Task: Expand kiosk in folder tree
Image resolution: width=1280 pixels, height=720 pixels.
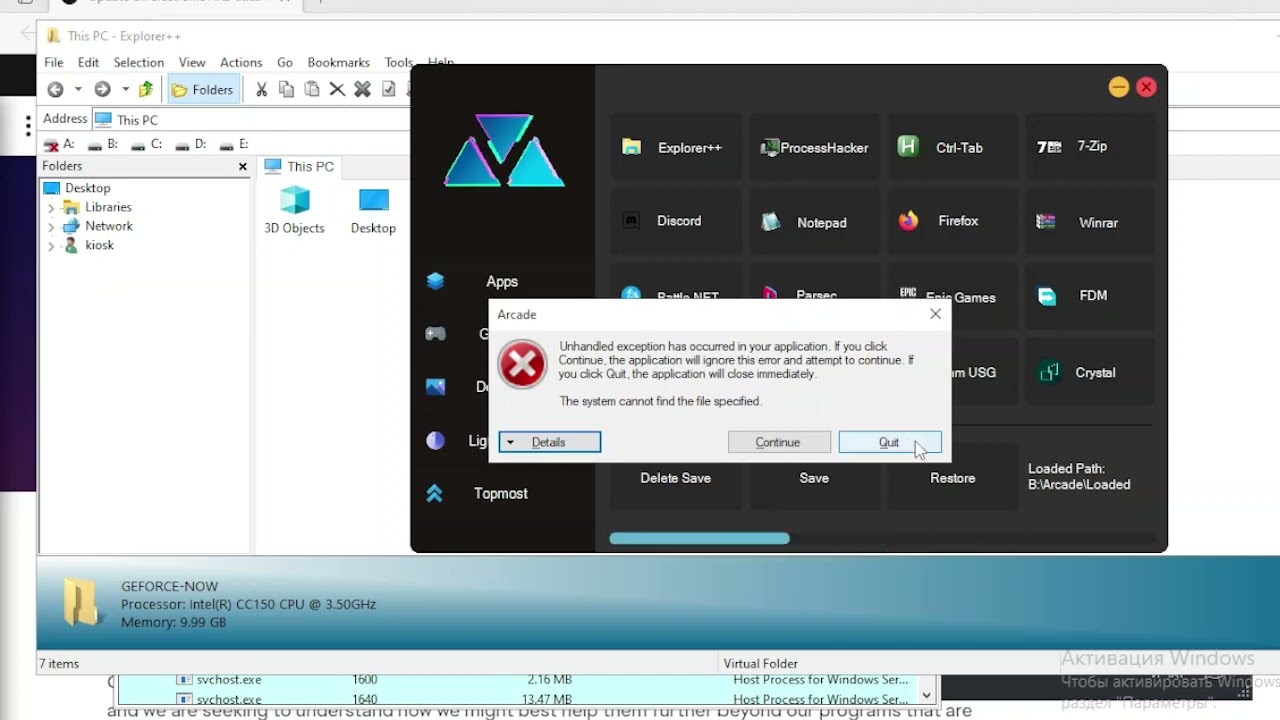Action: point(51,246)
